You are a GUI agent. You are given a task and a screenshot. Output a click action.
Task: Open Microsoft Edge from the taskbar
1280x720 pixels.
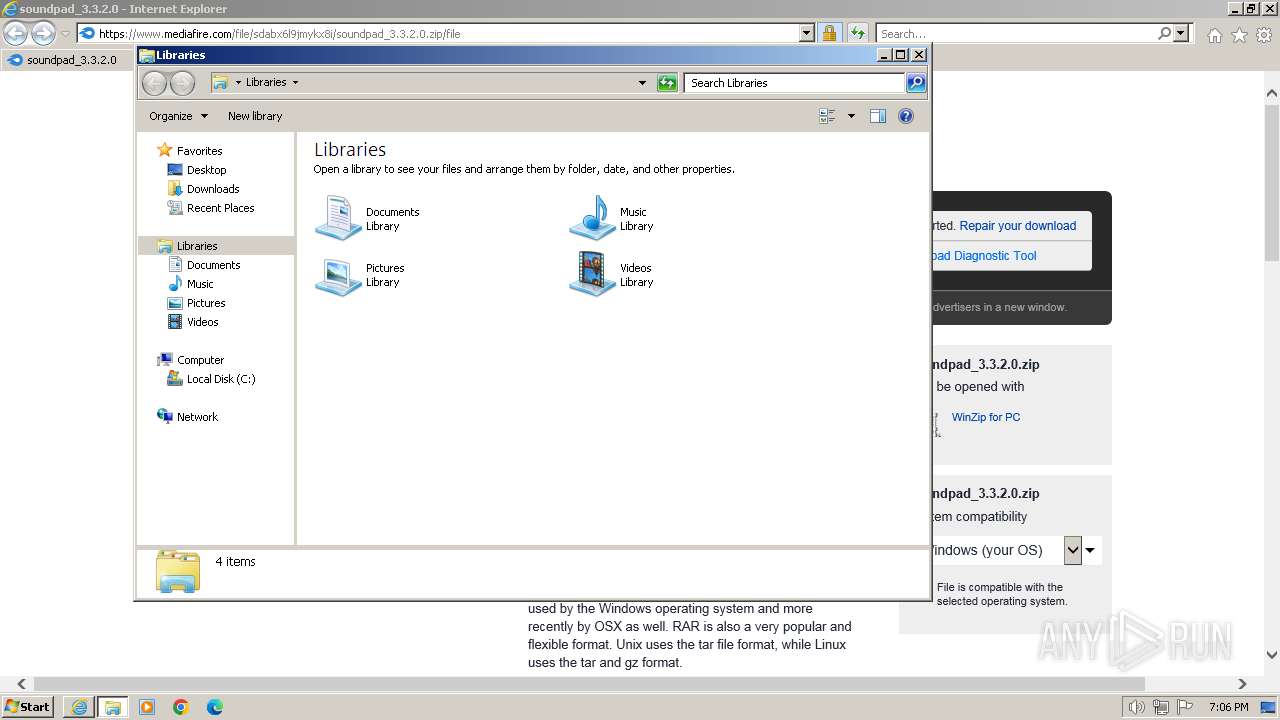(215, 707)
